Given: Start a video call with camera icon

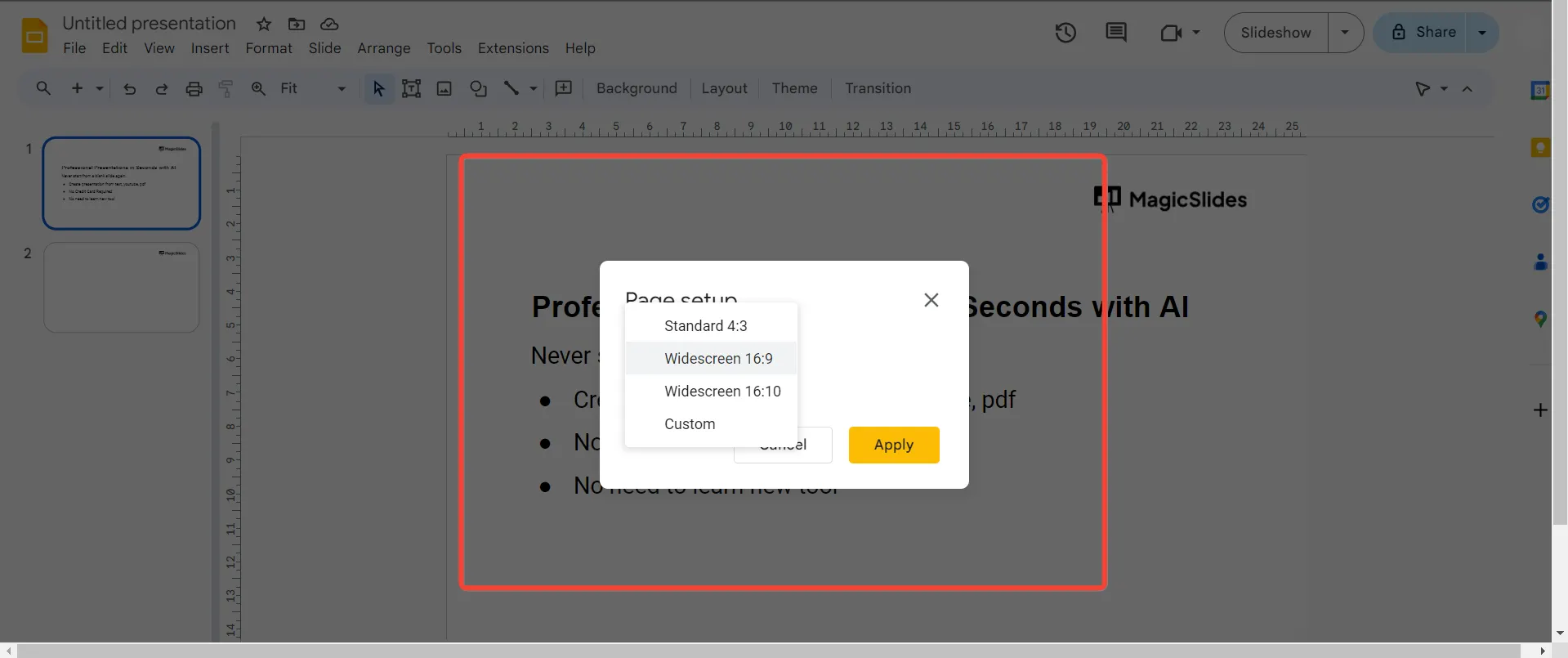Looking at the screenshot, I should pos(1171,33).
